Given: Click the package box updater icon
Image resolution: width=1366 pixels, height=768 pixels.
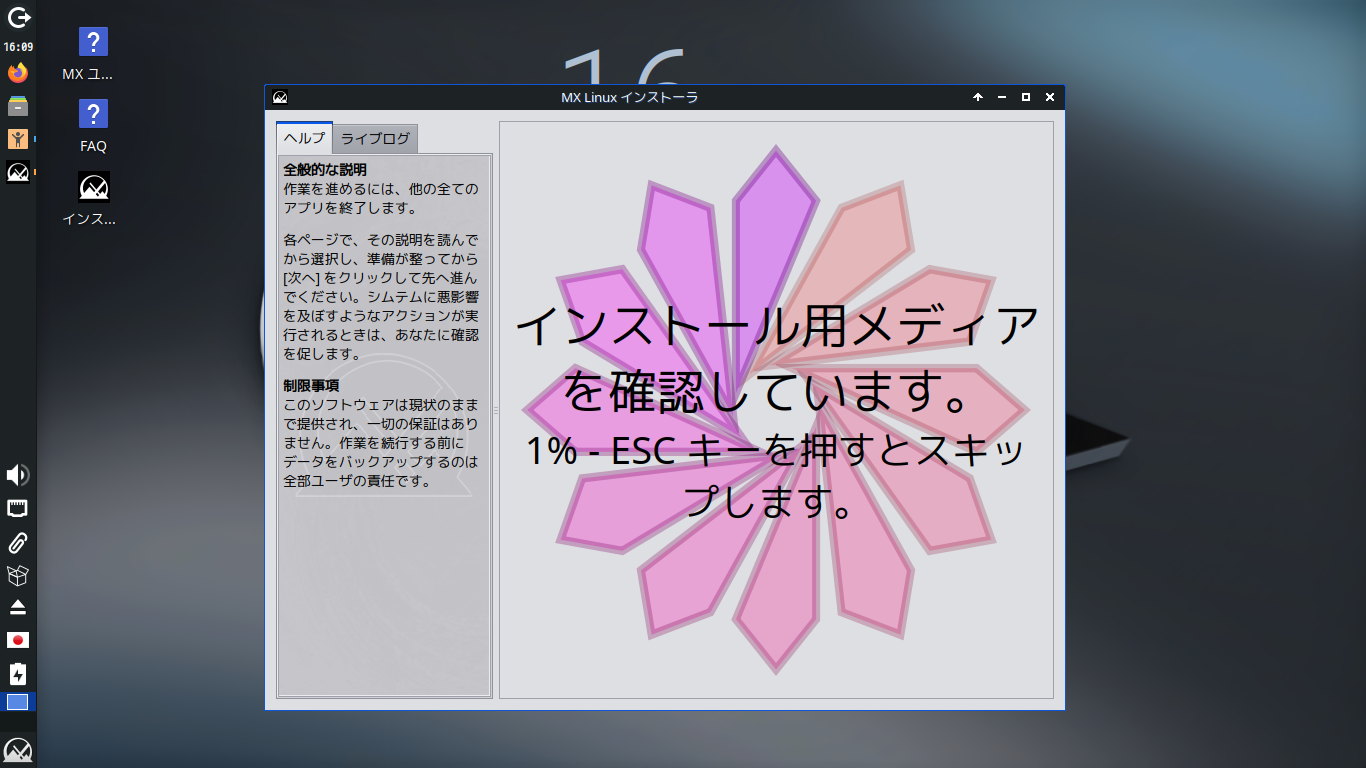Looking at the screenshot, I should click(x=18, y=575).
